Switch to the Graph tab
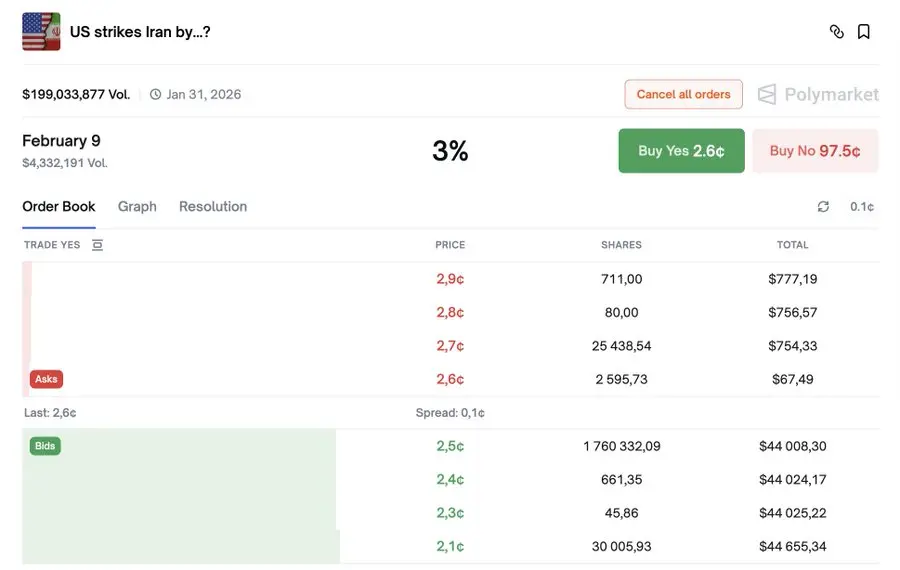The width and height of the screenshot is (900, 570). (137, 207)
